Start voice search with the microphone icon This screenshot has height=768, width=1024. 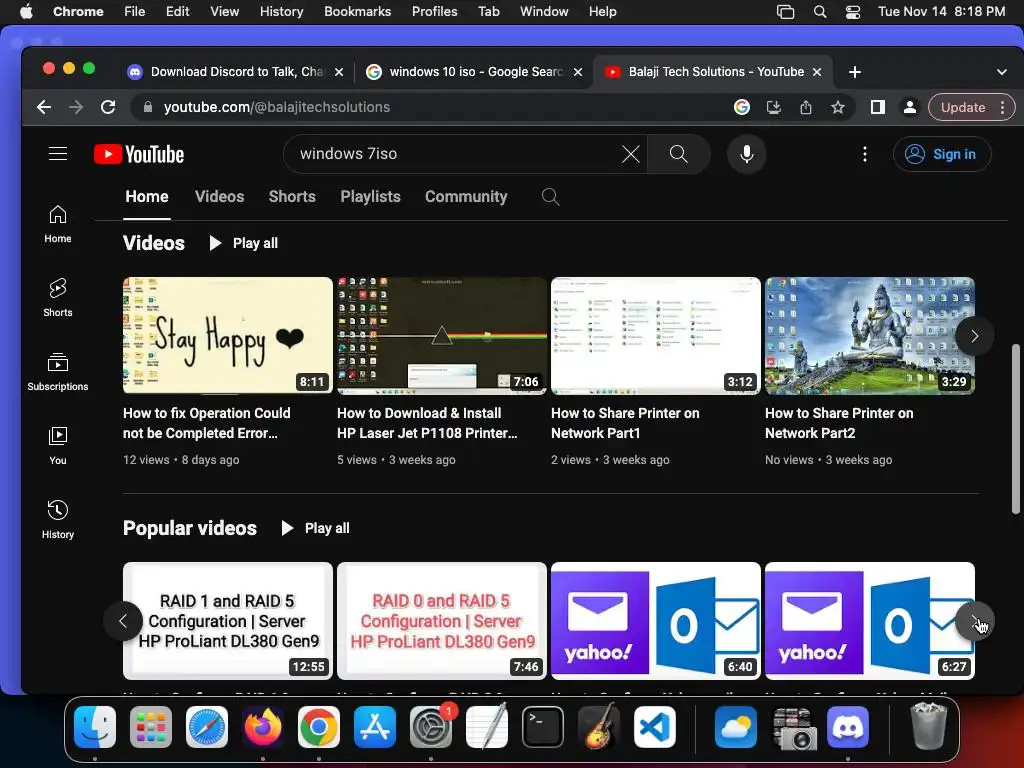(746, 154)
